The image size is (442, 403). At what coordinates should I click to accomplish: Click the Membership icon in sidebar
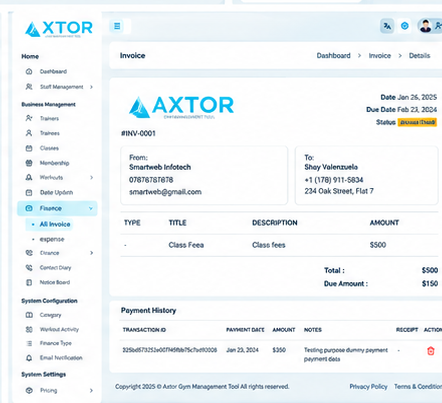pos(29,163)
